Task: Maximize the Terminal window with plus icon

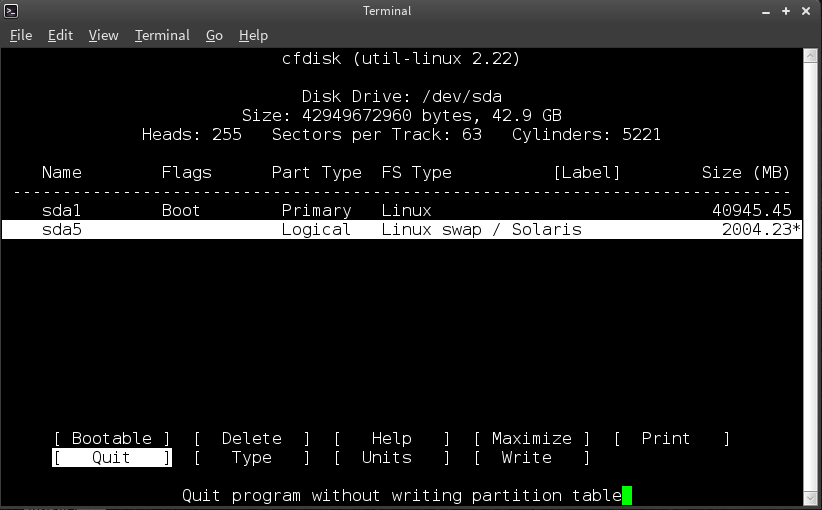Action: pyautogui.click(x=786, y=11)
